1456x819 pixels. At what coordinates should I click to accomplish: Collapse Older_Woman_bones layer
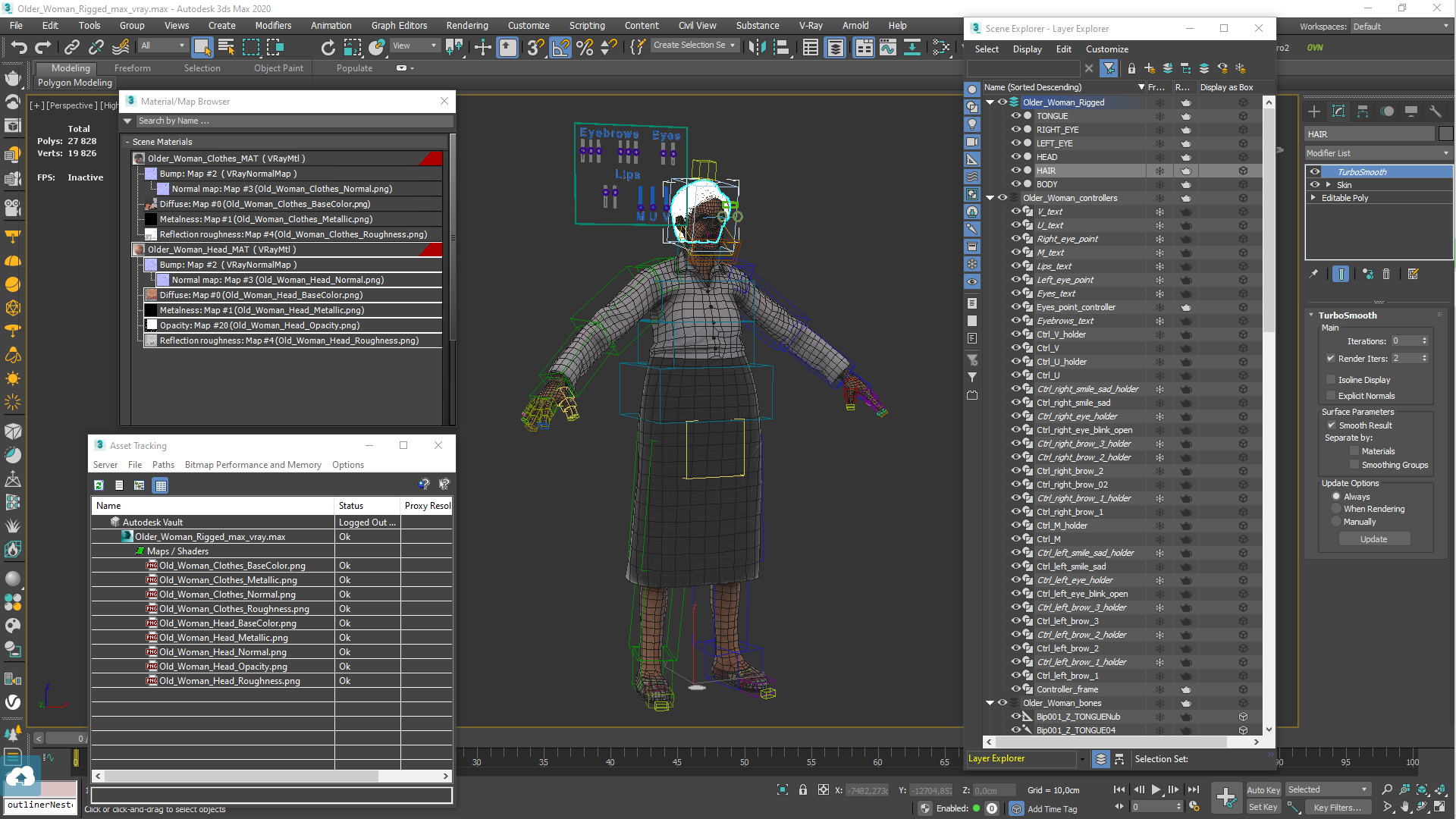pos(990,703)
